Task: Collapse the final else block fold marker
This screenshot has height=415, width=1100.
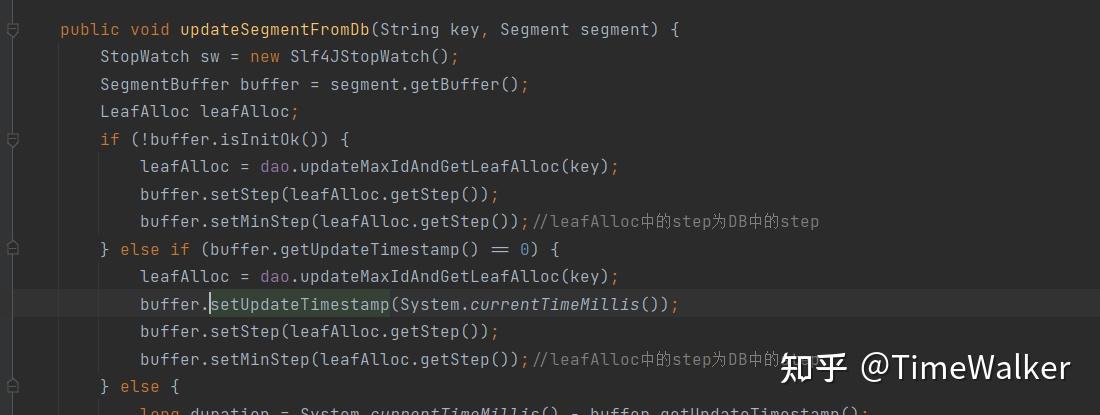Action: tap(12, 386)
